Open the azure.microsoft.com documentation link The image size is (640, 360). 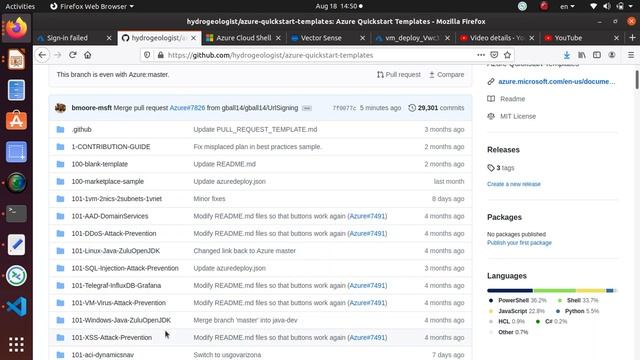point(557,82)
